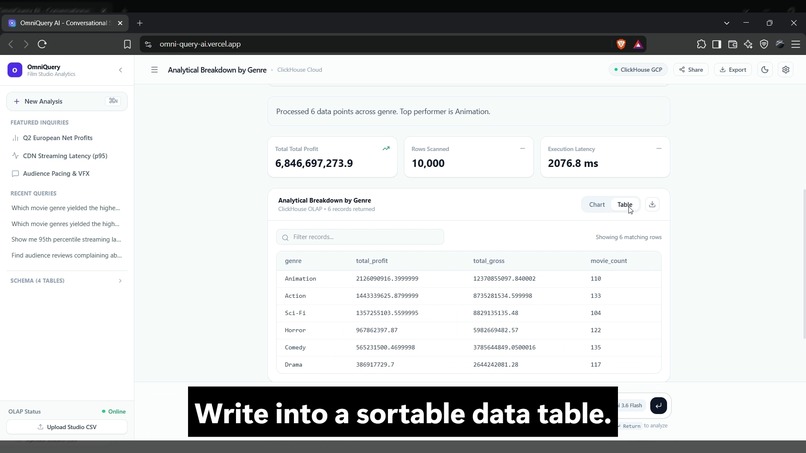Open the browser main menu icon

796,44
